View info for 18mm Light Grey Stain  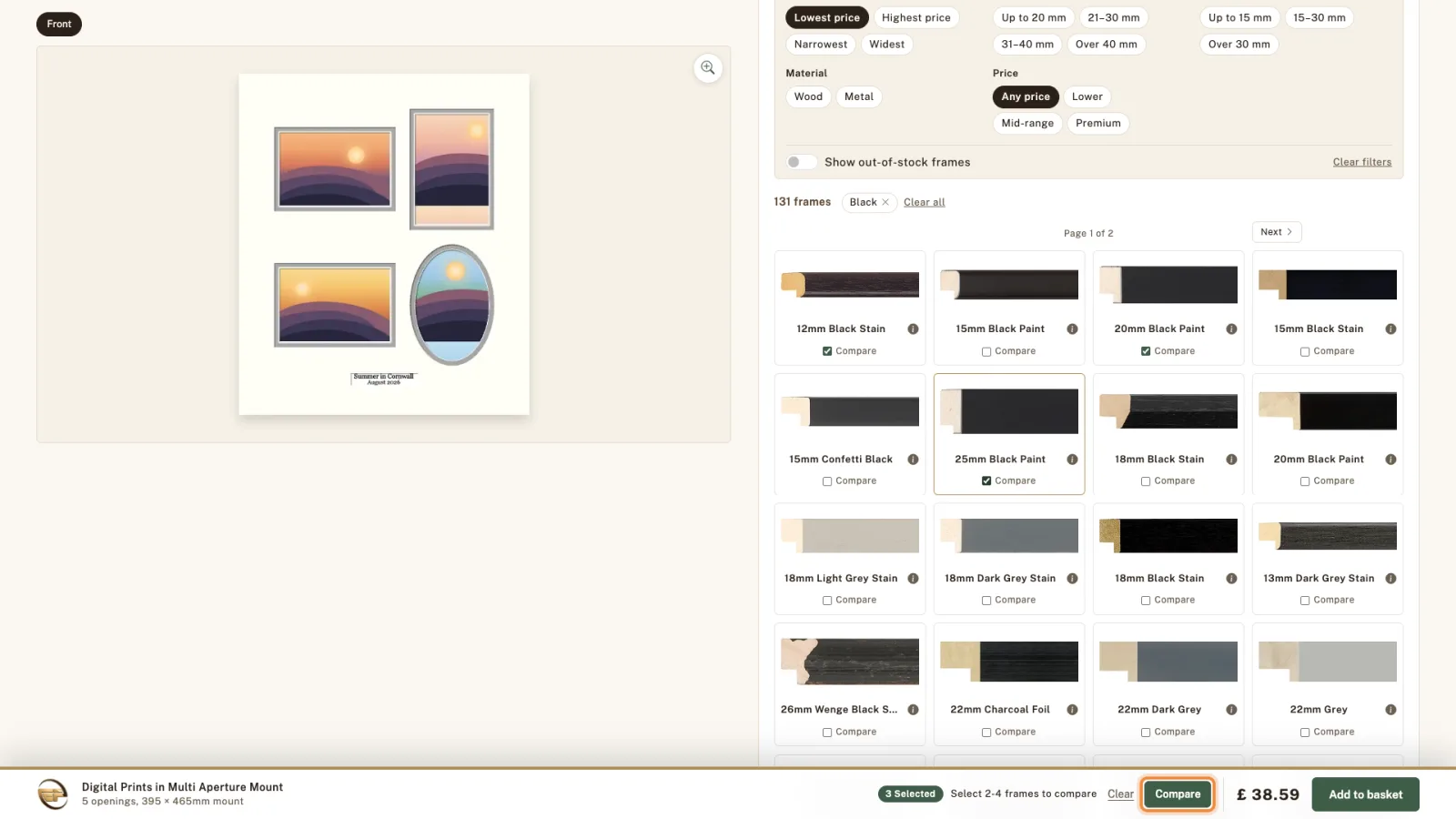click(913, 579)
